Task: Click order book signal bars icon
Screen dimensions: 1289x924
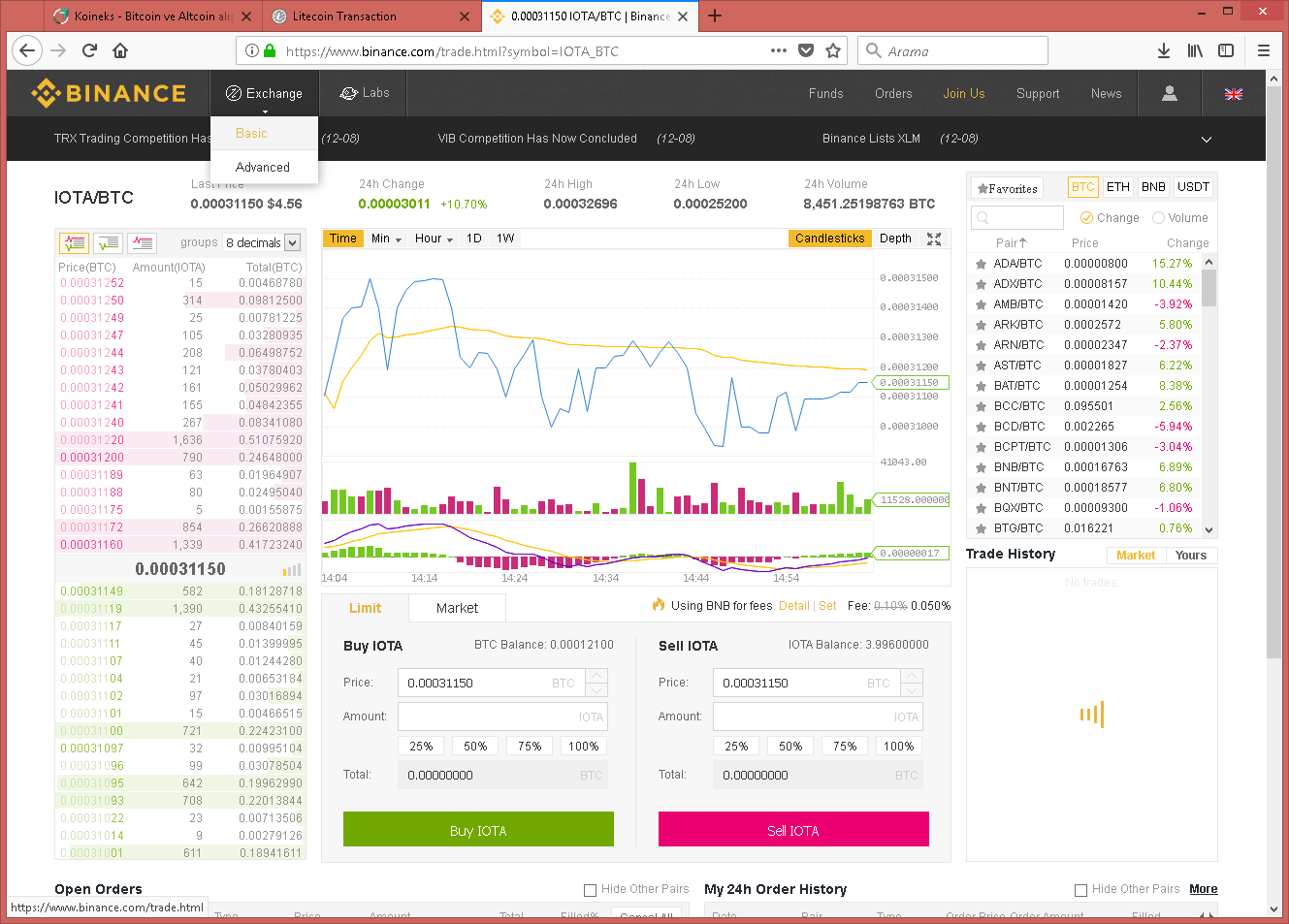Action: pos(292,569)
